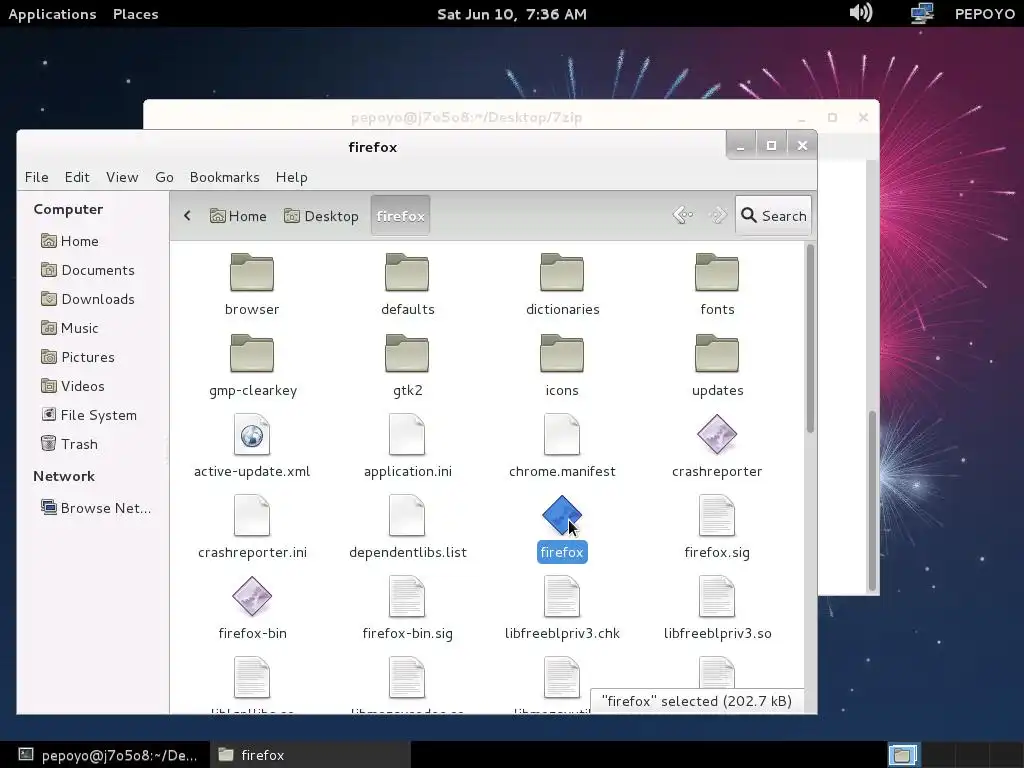Image resolution: width=1024 pixels, height=768 pixels.
Task: Open Trash in the sidebar
Action: point(69,444)
